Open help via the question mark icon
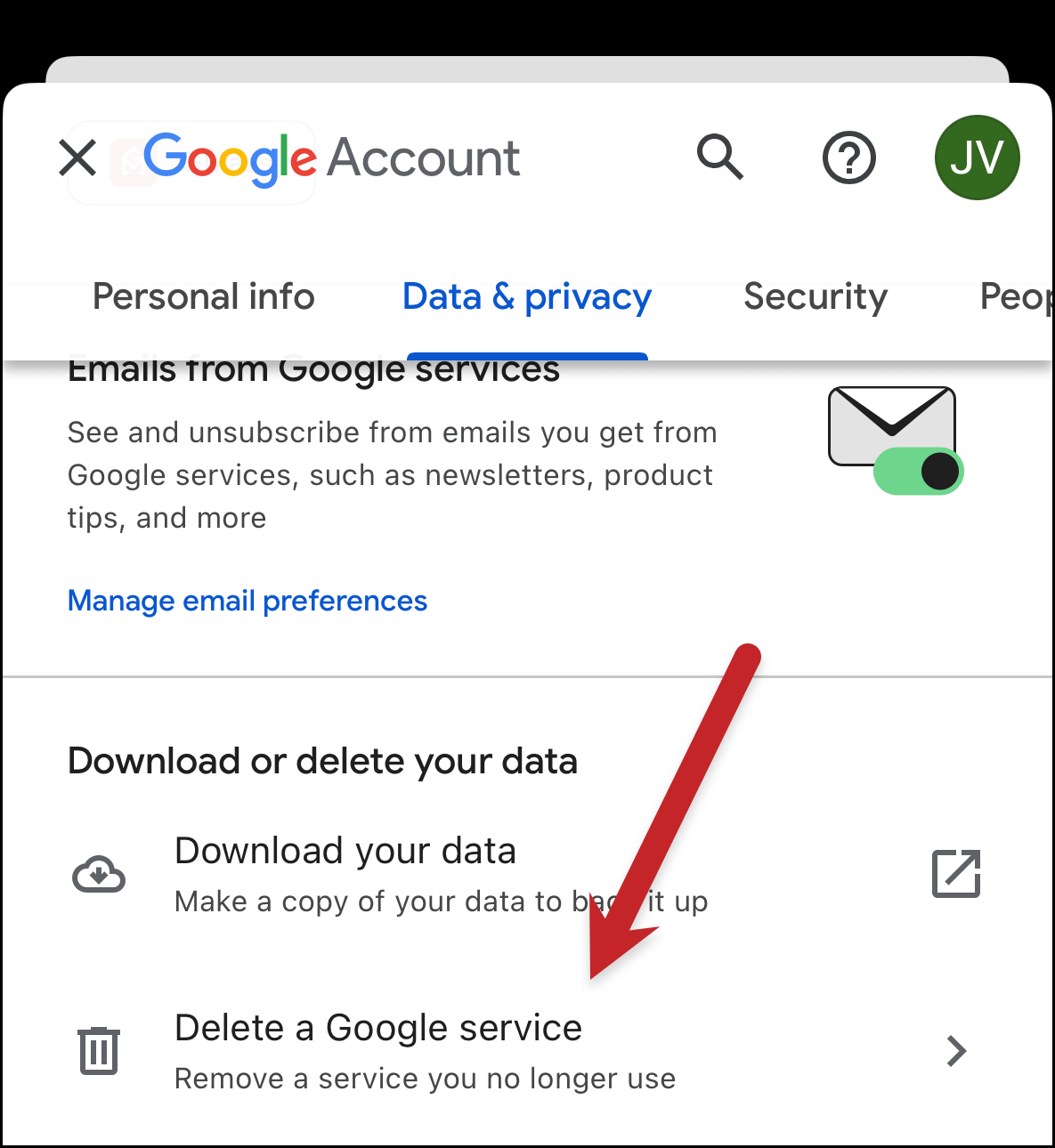Screen dimensions: 1055x1148 (849, 158)
